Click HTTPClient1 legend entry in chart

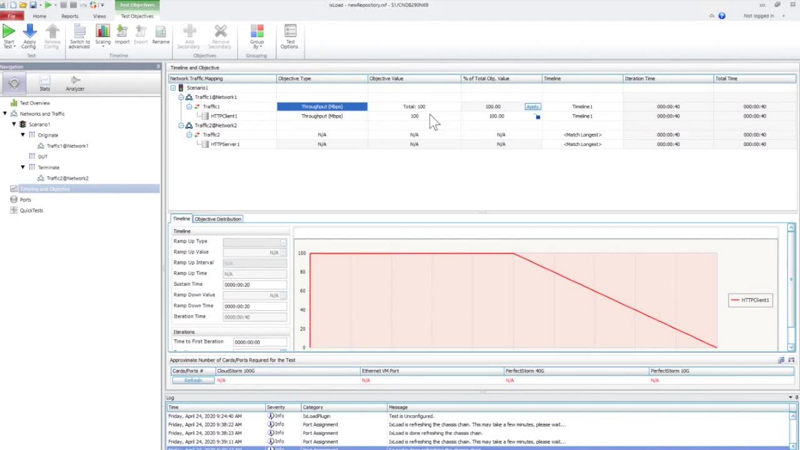click(750, 300)
